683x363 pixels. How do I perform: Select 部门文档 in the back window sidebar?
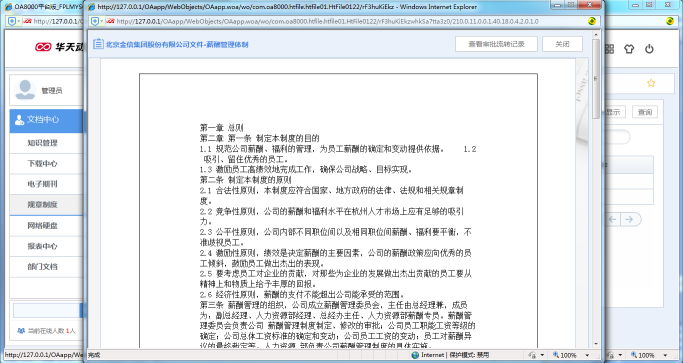42,266
